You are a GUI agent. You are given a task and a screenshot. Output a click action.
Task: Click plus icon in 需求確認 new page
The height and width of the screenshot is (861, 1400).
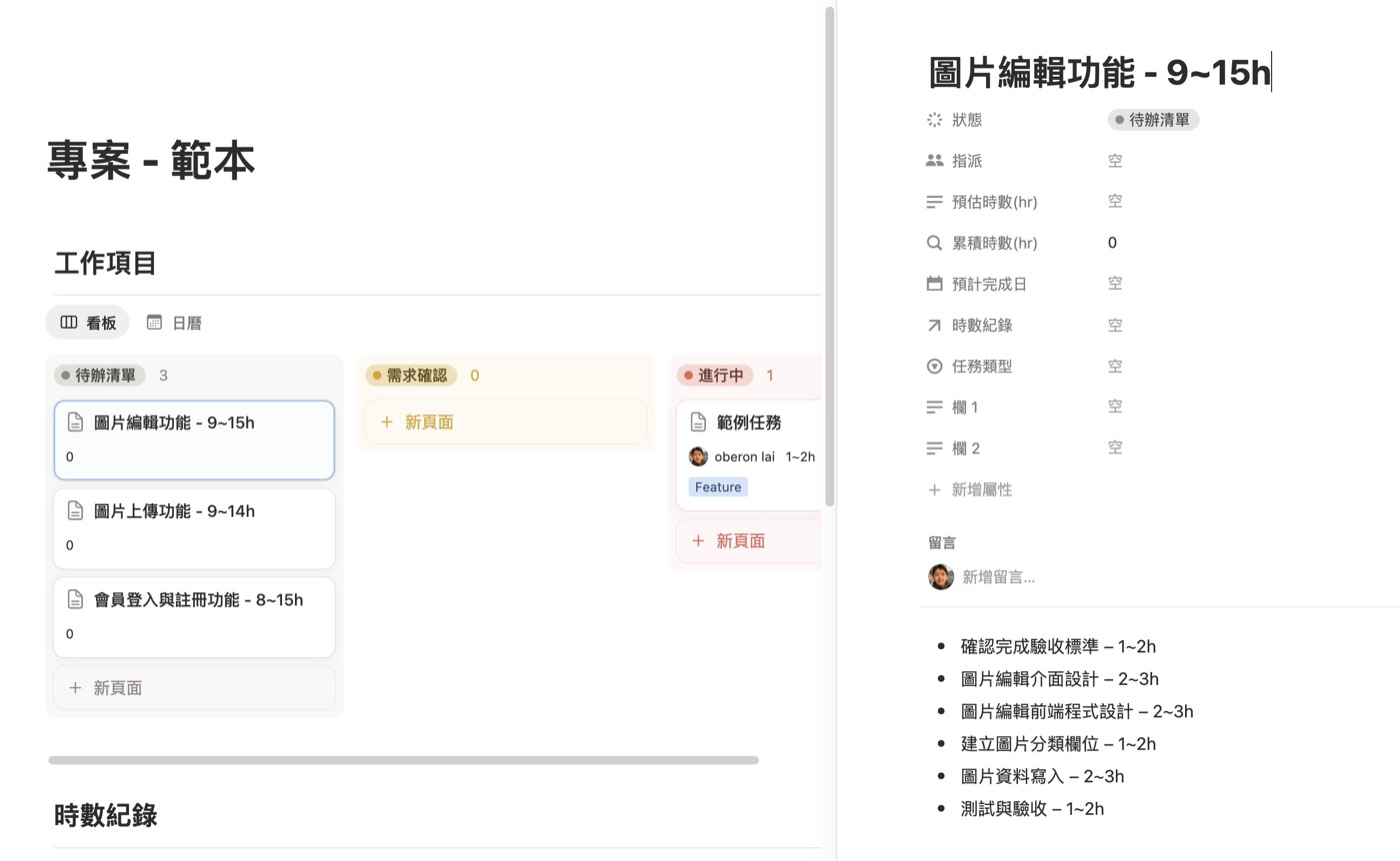point(386,422)
